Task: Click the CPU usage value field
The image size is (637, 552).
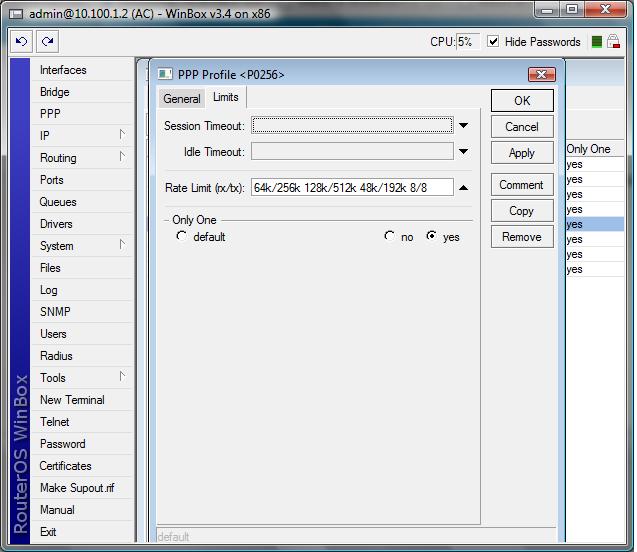Action: pos(468,41)
